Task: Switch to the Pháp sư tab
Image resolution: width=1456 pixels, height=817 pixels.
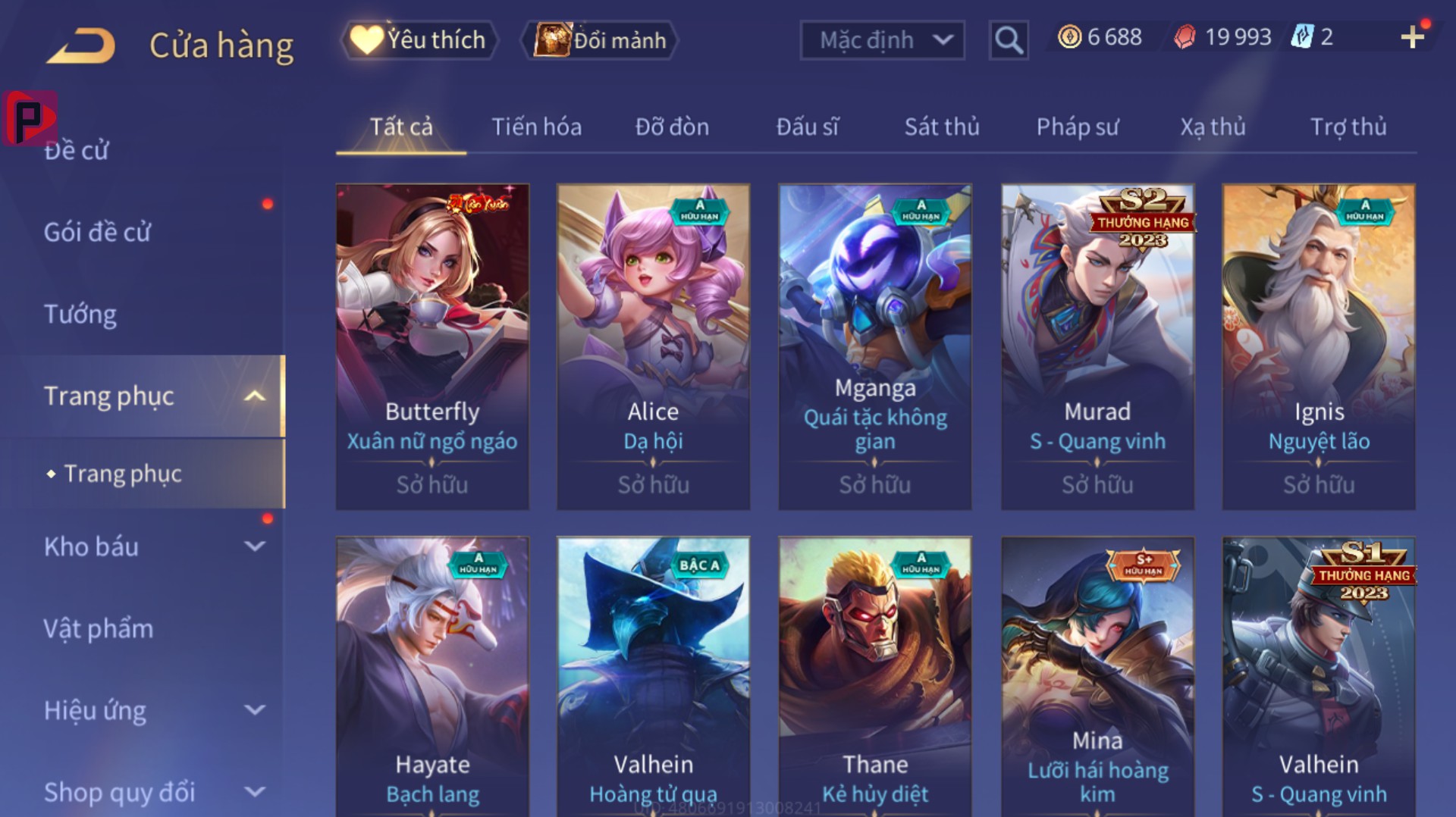Action: (1078, 127)
